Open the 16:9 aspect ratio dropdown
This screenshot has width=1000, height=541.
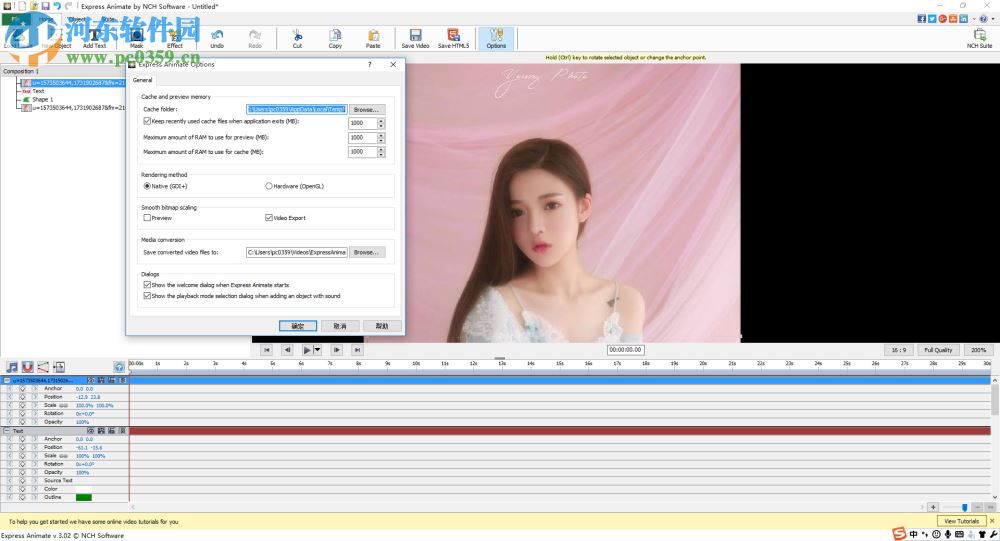point(899,350)
